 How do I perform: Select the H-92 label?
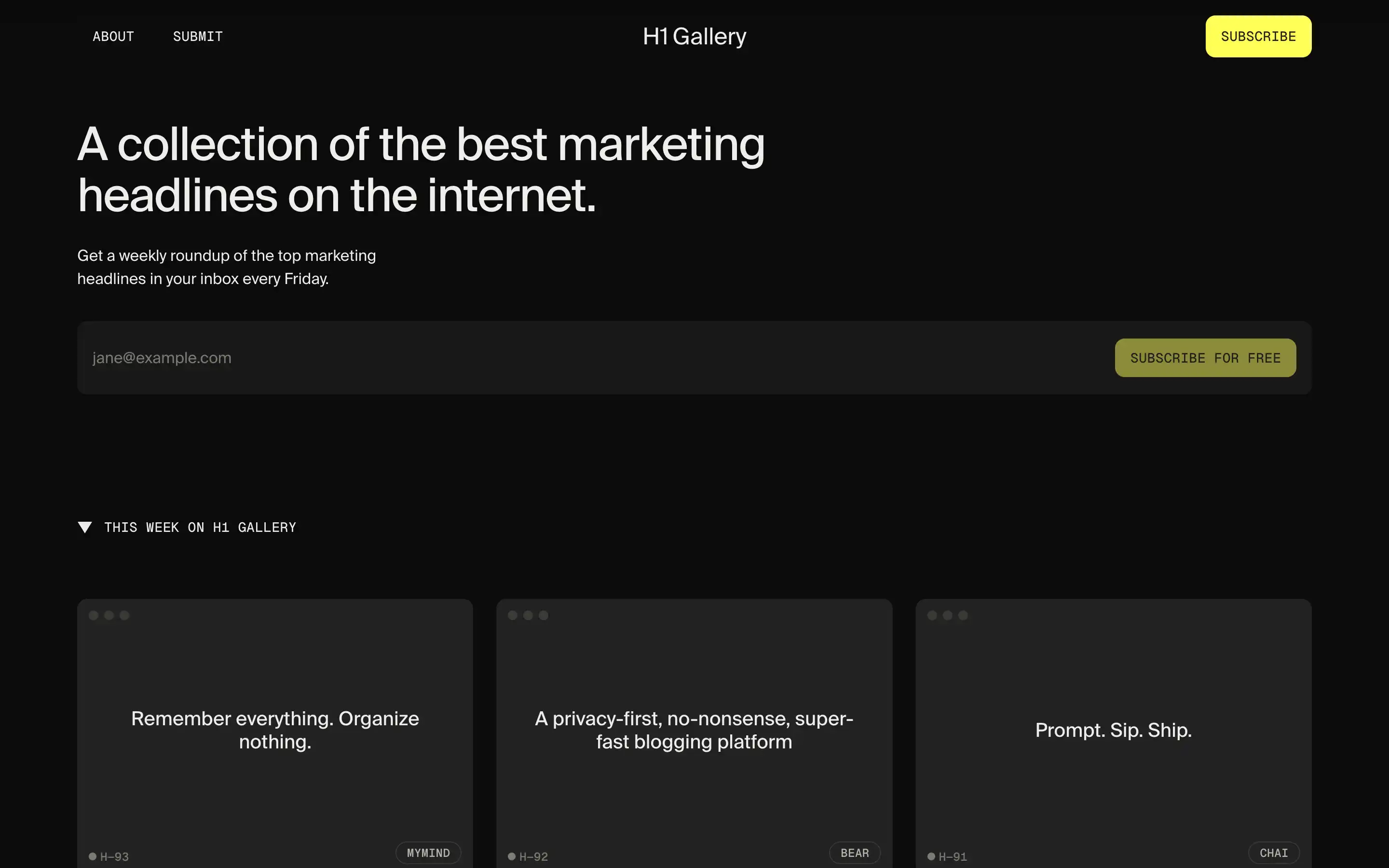point(533,856)
